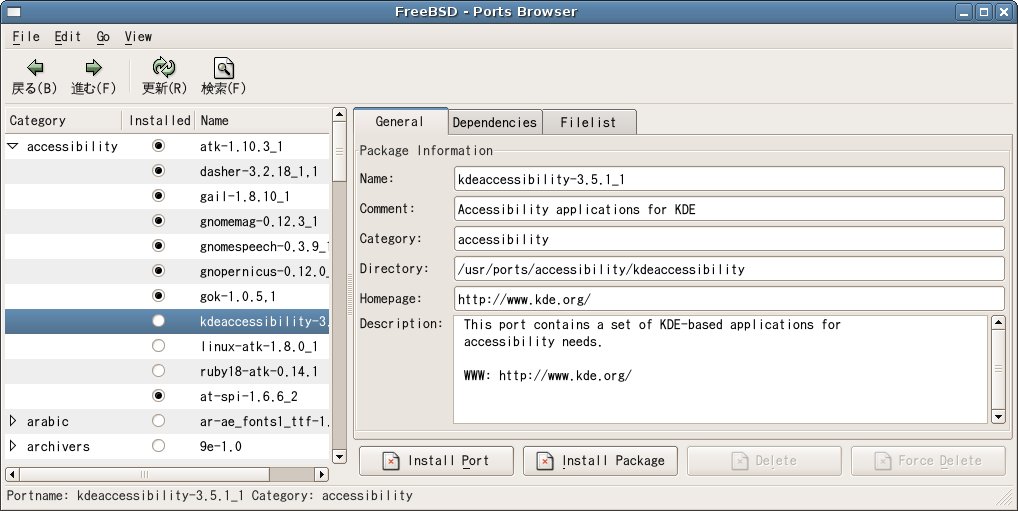The width and height of the screenshot is (1018, 511).
Task: Toggle installed radio for ar-ae_fonts1_ttf
Action: click(x=158, y=421)
